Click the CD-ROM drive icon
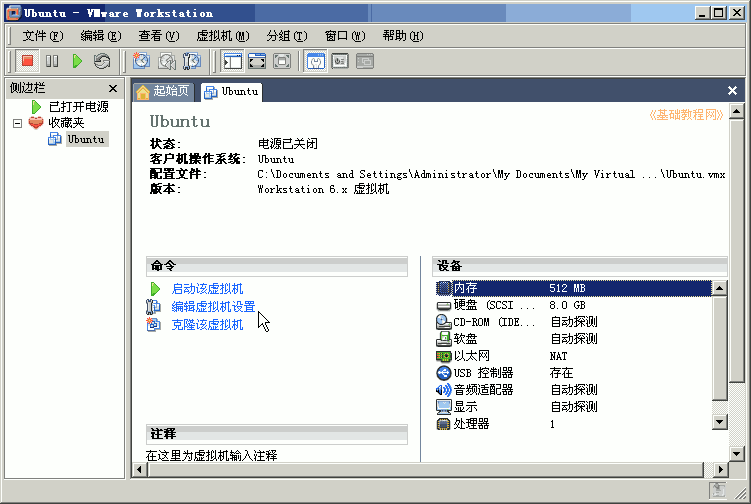The height and width of the screenshot is (504, 751). (444, 322)
